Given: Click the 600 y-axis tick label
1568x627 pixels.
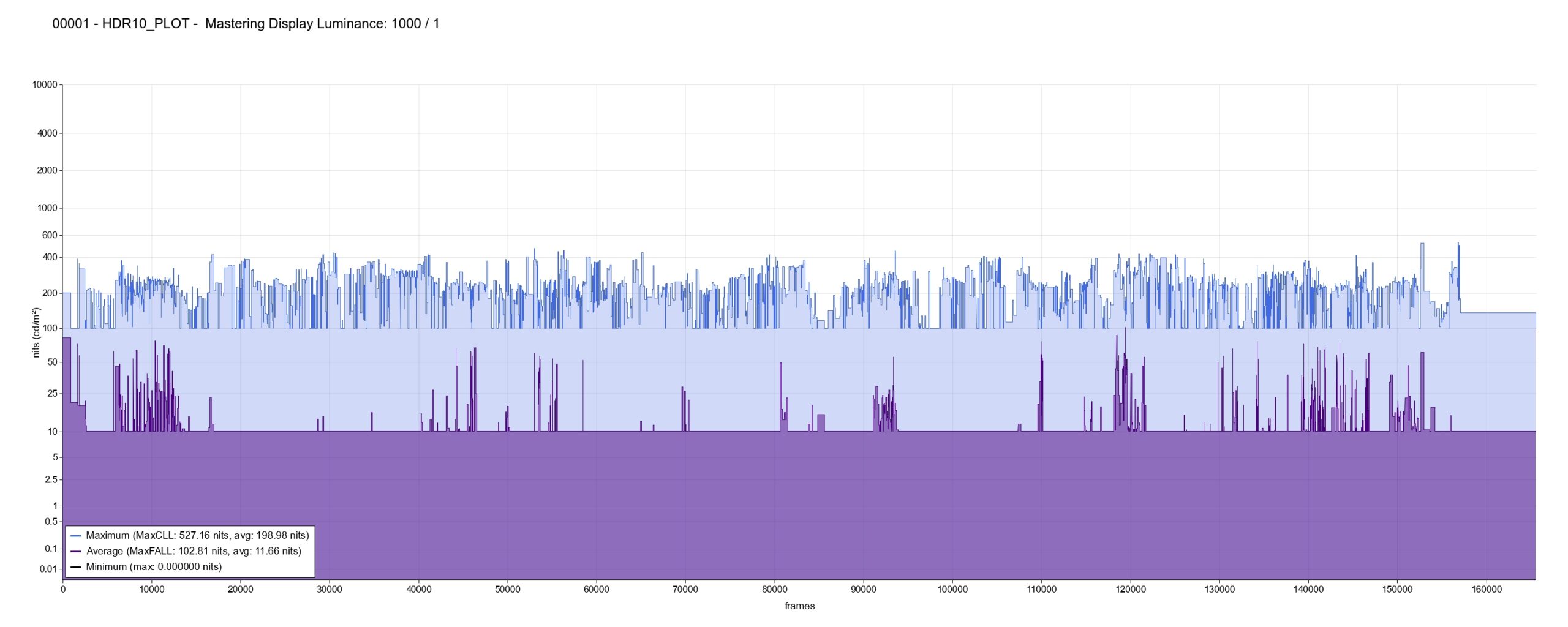Looking at the screenshot, I should (50, 235).
